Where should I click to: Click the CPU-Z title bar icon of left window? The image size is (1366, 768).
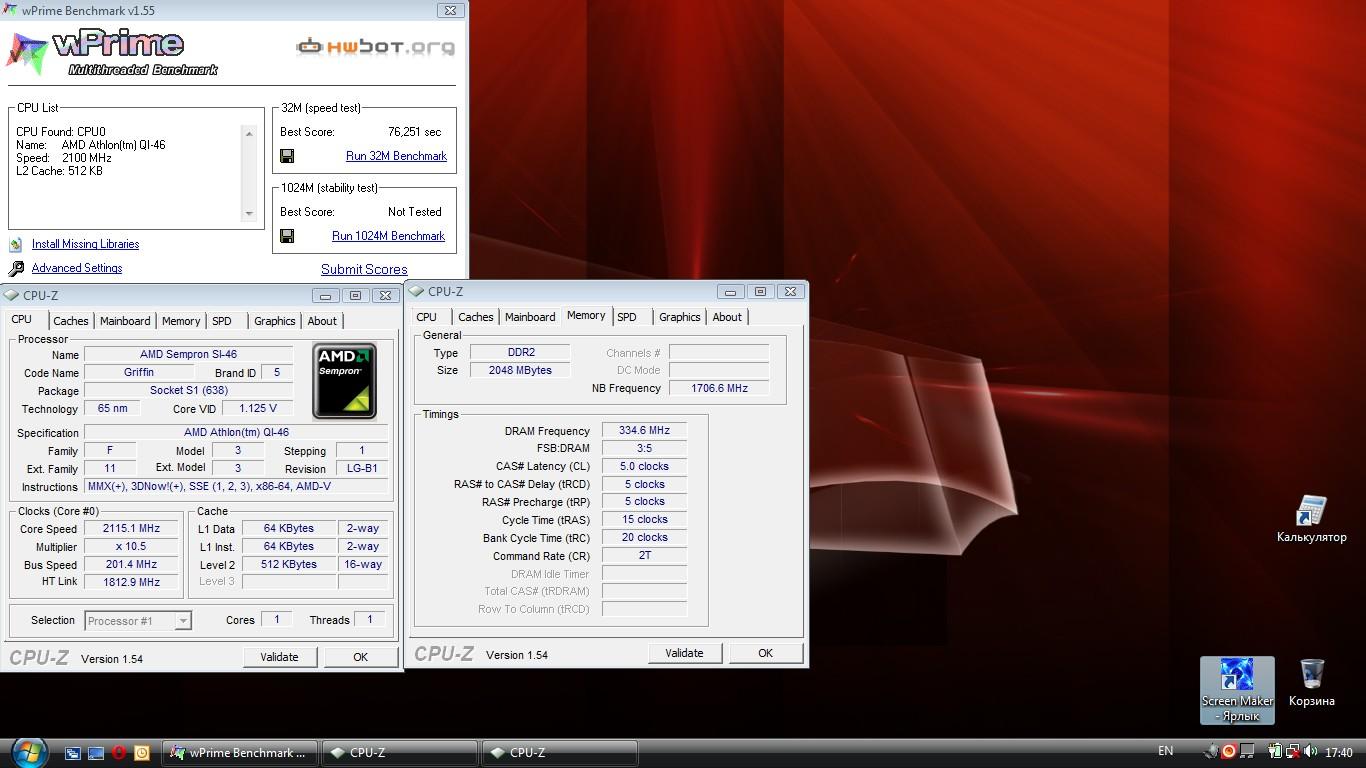(x=11, y=295)
